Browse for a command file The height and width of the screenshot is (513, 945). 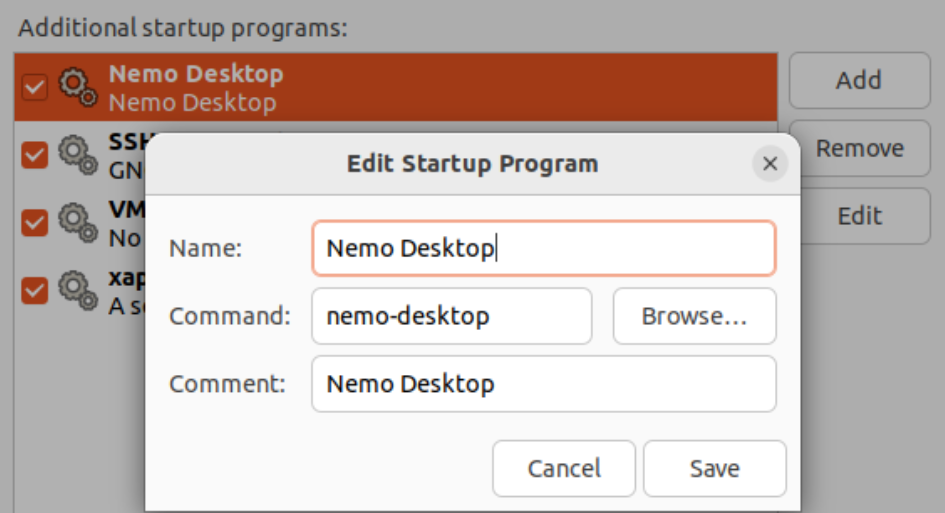(694, 316)
